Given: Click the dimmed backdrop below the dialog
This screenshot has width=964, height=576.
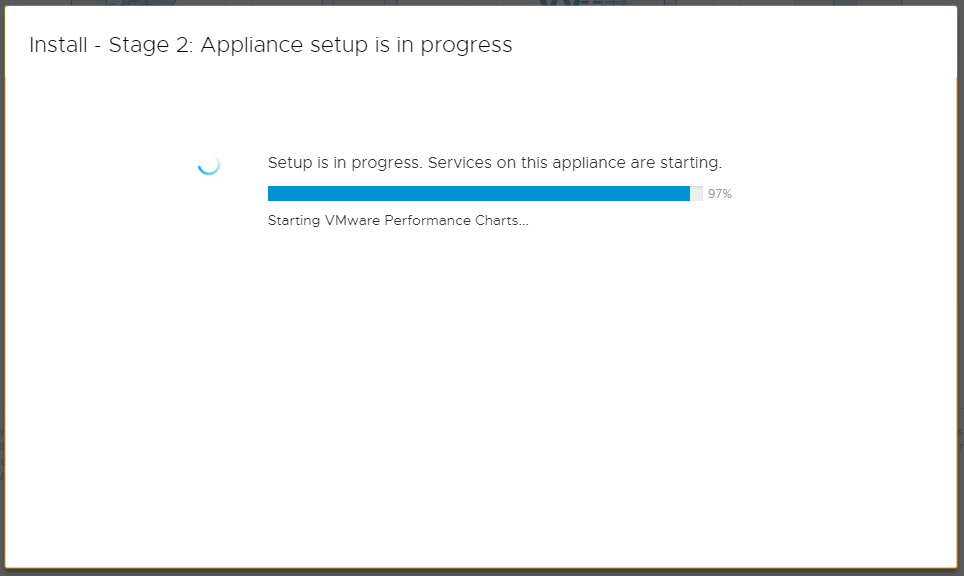Looking at the screenshot, I should 480,572.
